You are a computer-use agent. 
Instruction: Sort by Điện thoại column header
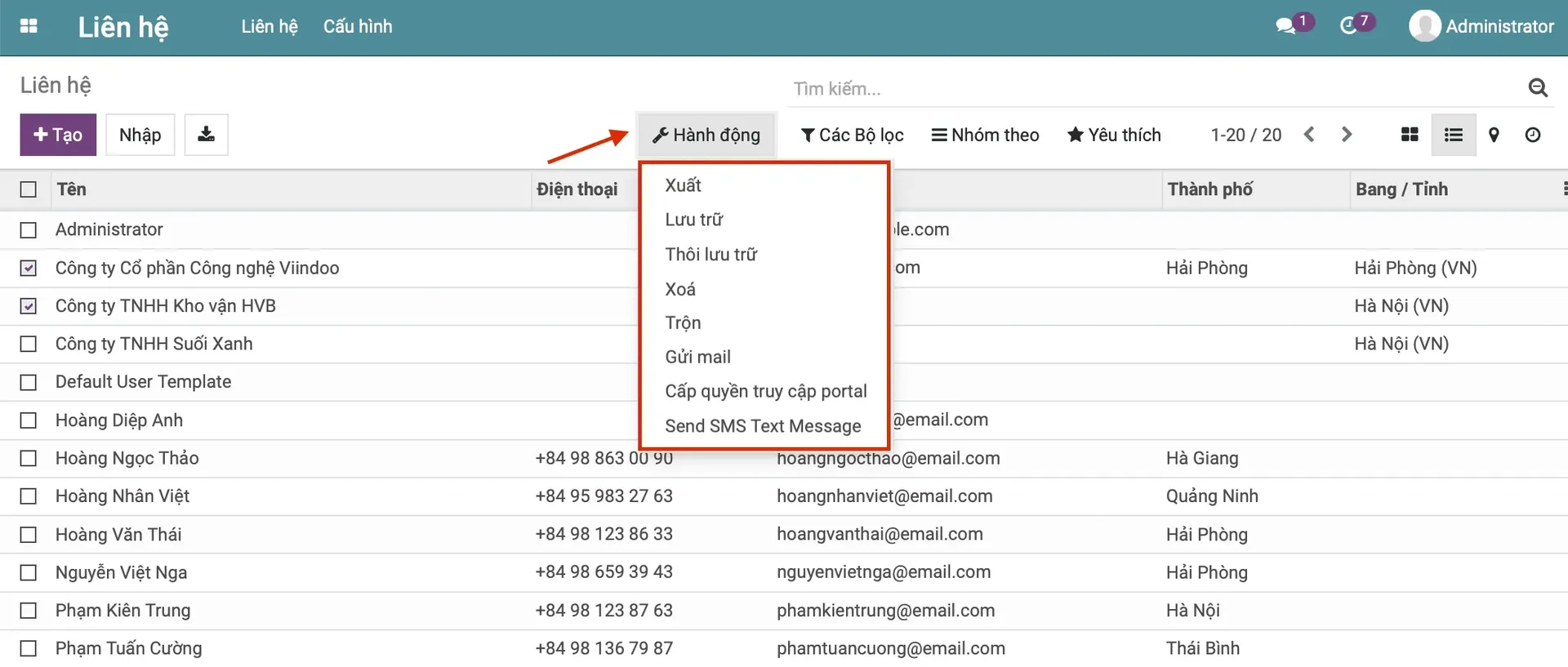click(577, 189)
